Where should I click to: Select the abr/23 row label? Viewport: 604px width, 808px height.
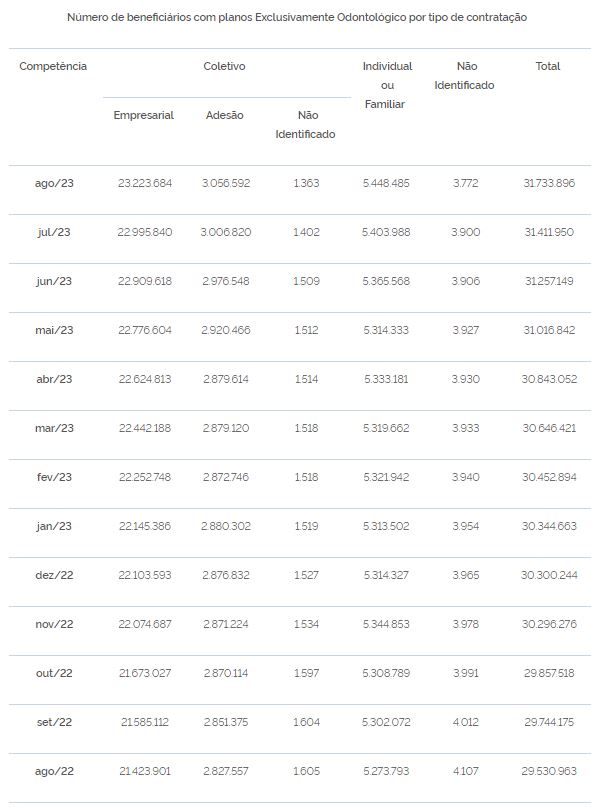[x=54, y=379]
